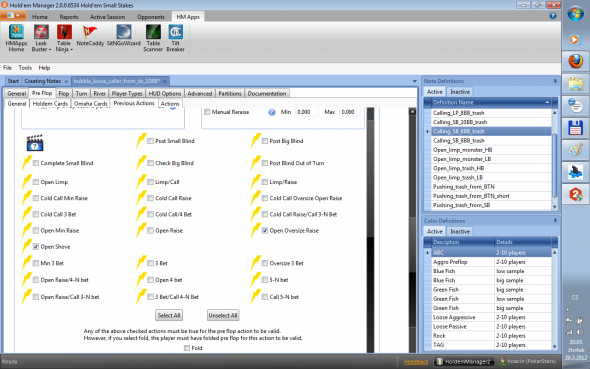This screenshot has width=590, height=369.
Task: Click the ribbon help question icon
Action: click(553, 16)
